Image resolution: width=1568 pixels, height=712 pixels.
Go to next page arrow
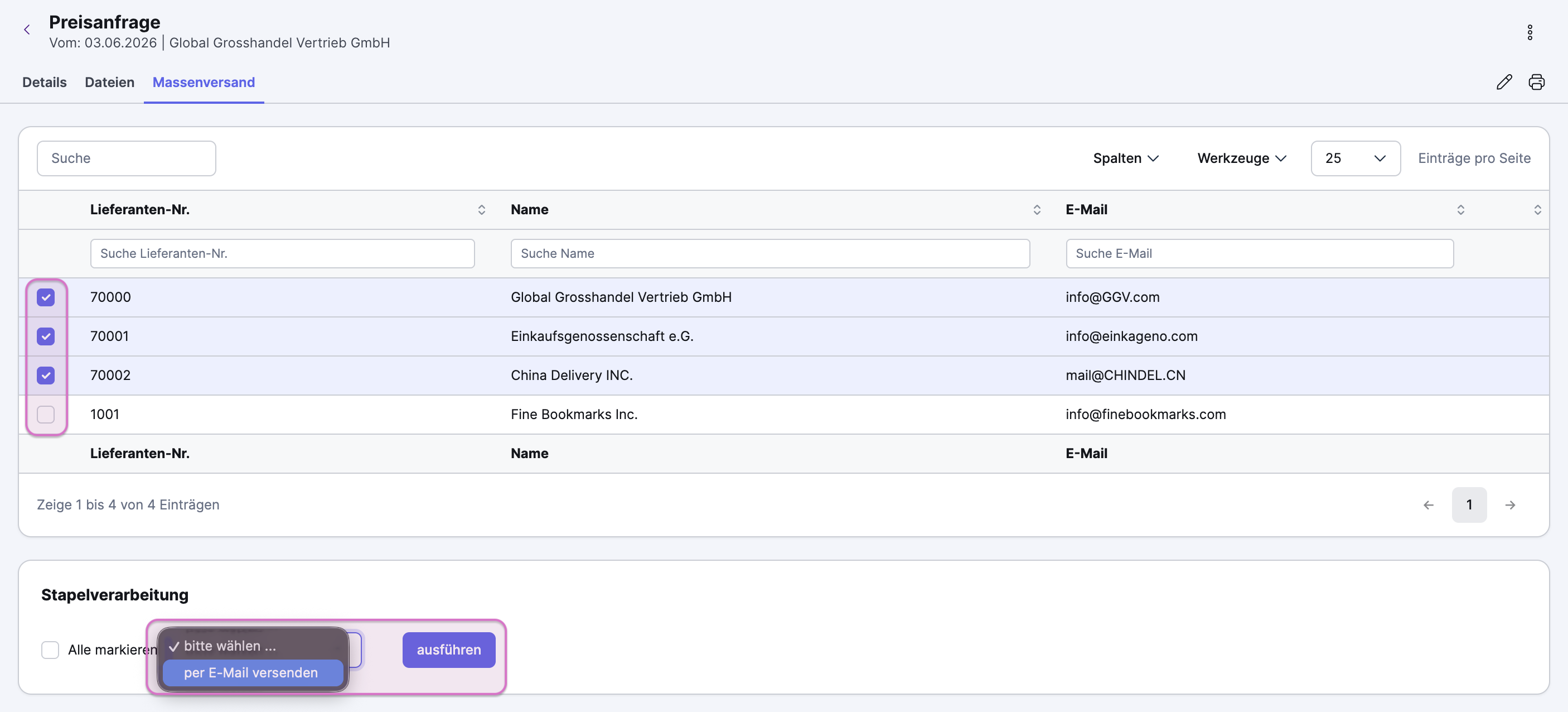[x=1509, y=504]
